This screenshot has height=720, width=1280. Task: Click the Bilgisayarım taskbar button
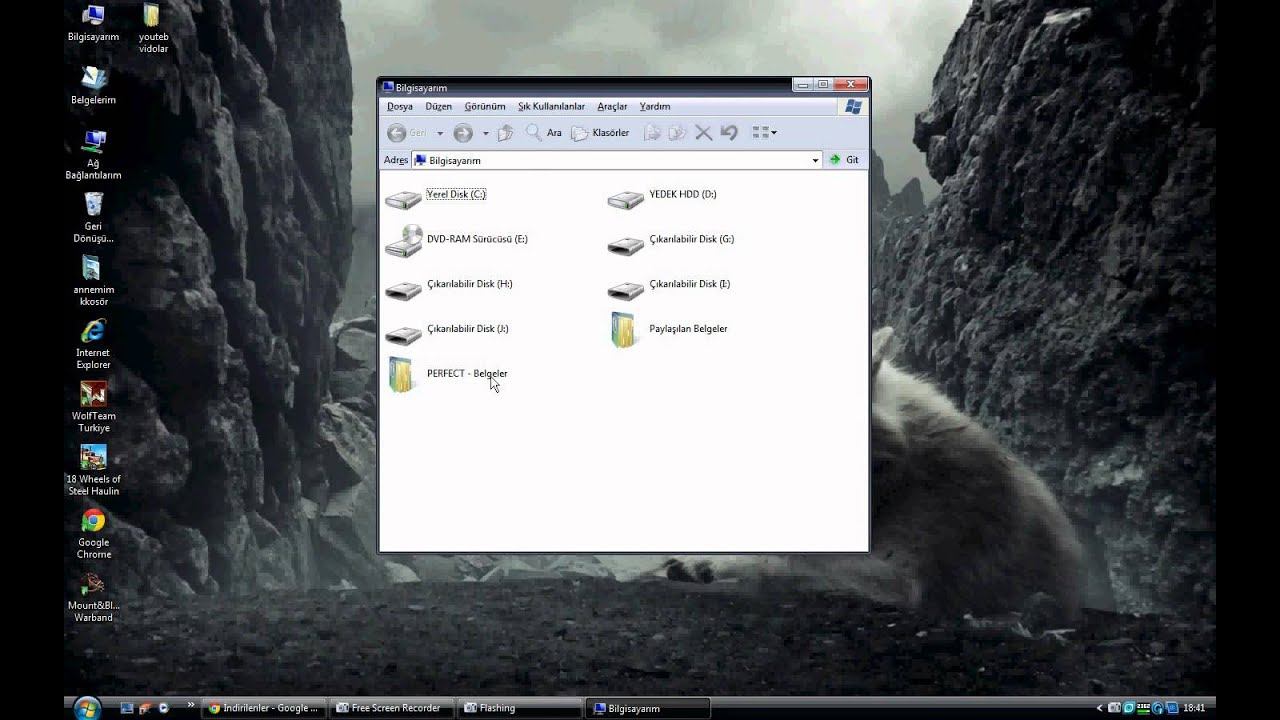point(648,708)
